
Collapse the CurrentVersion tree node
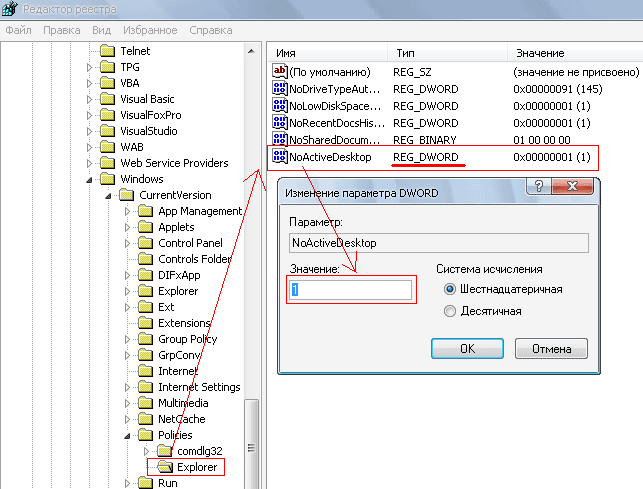pos(108,196)
